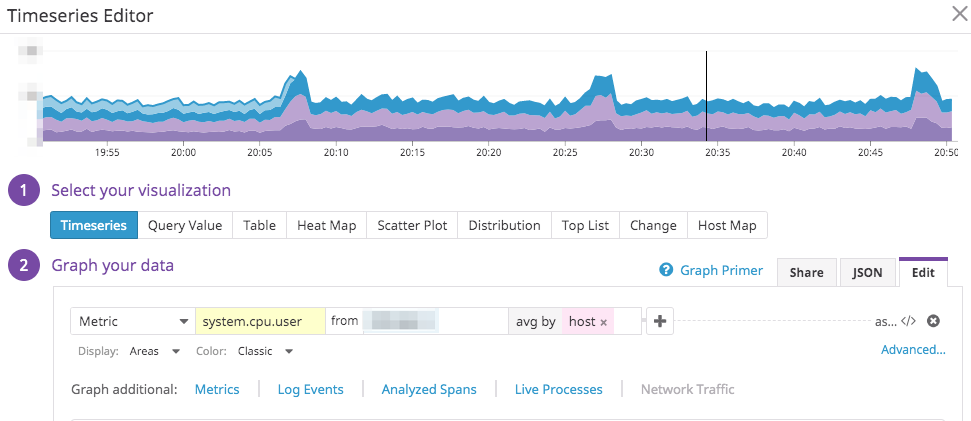Click the step 1 number badge
The width and height of the screenshot is (971, 421).
(24, 190)
